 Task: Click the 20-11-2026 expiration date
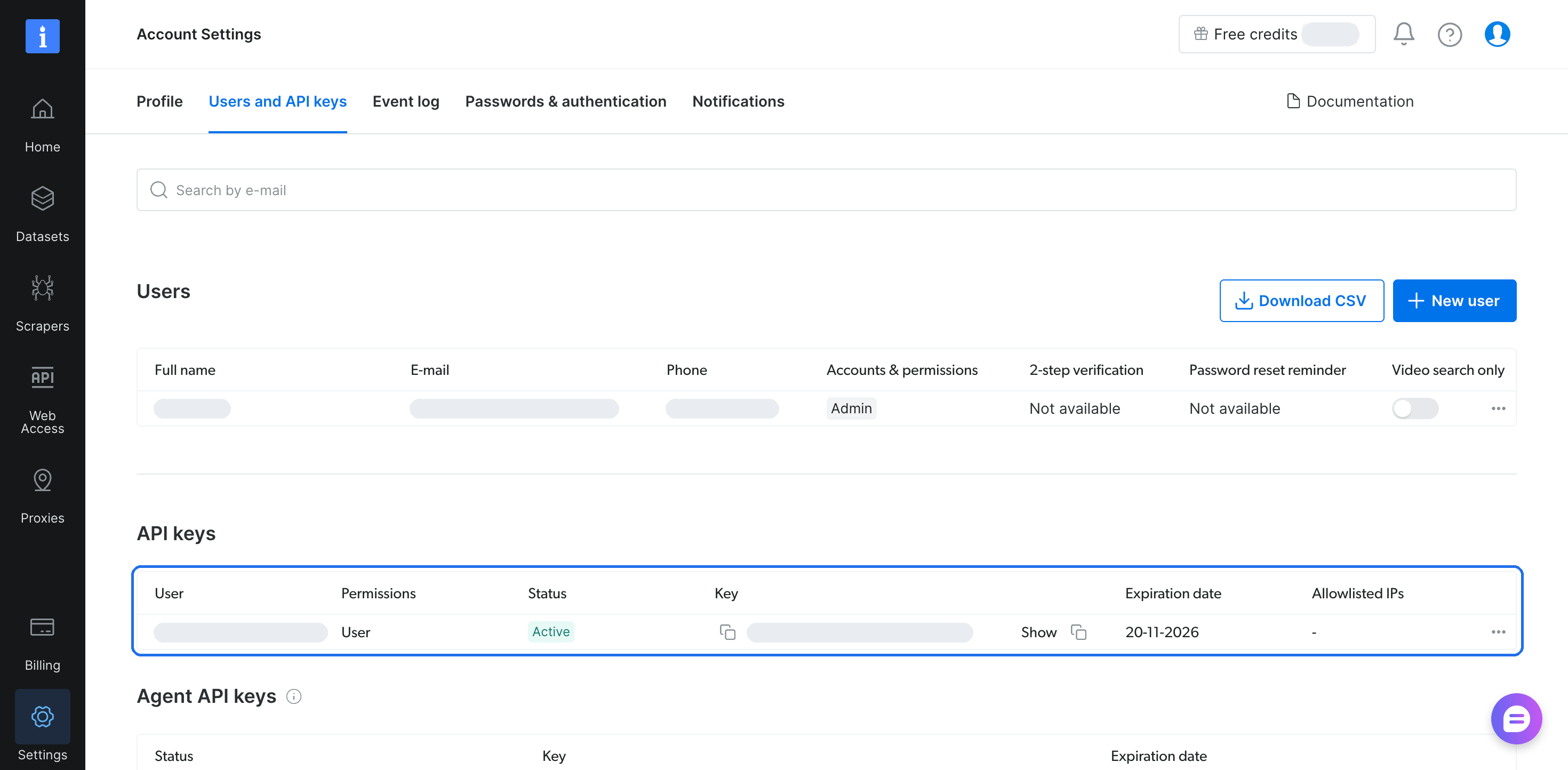click(1162, 632)
